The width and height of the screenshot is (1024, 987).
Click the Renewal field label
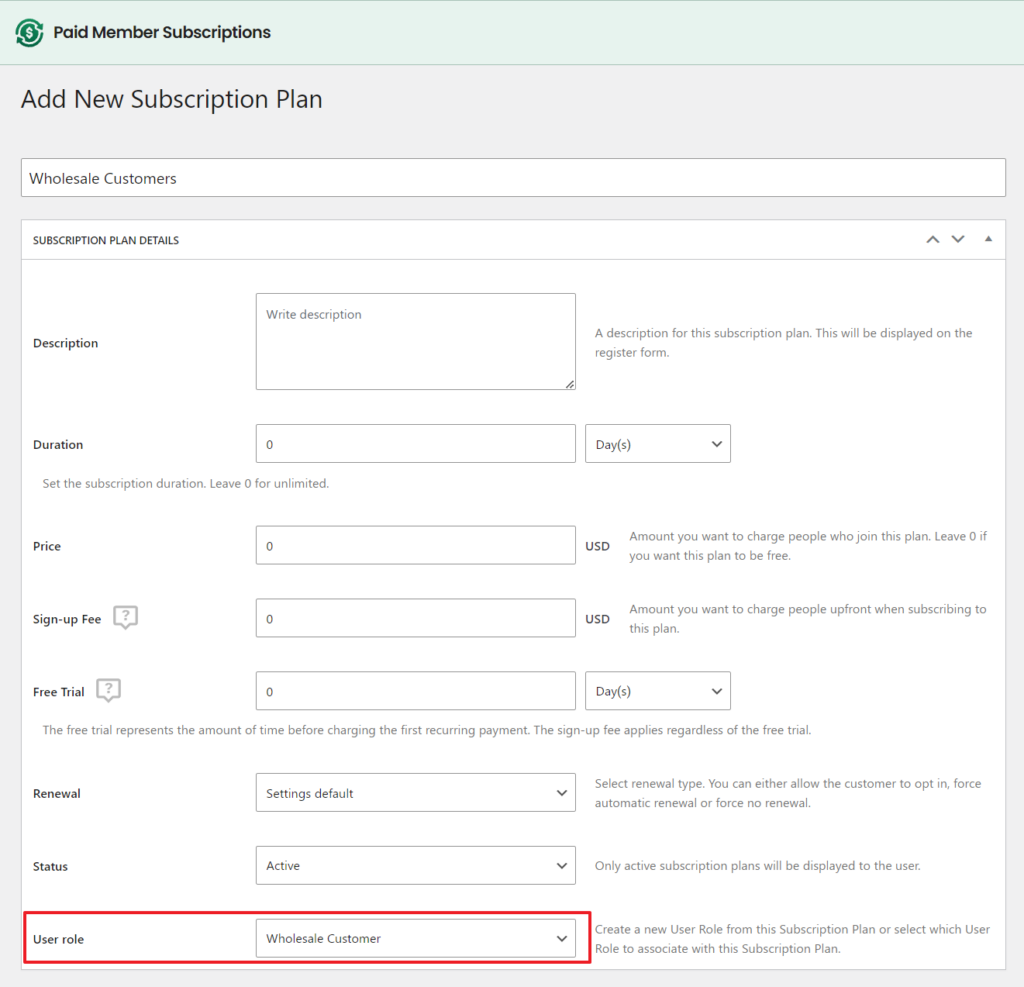point(57,794)
